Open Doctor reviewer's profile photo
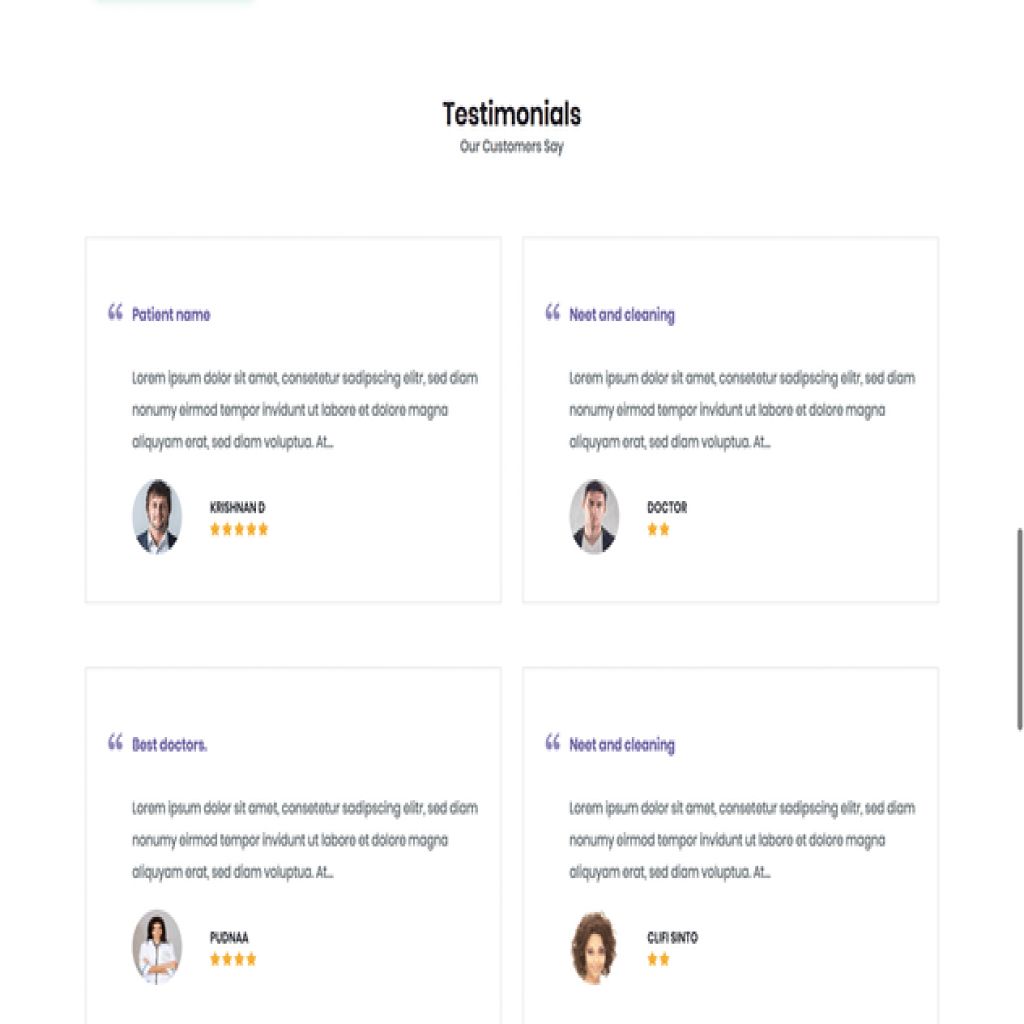Image resolution: width=1024 pixels, height=1024 pixels. click(594, 516)
